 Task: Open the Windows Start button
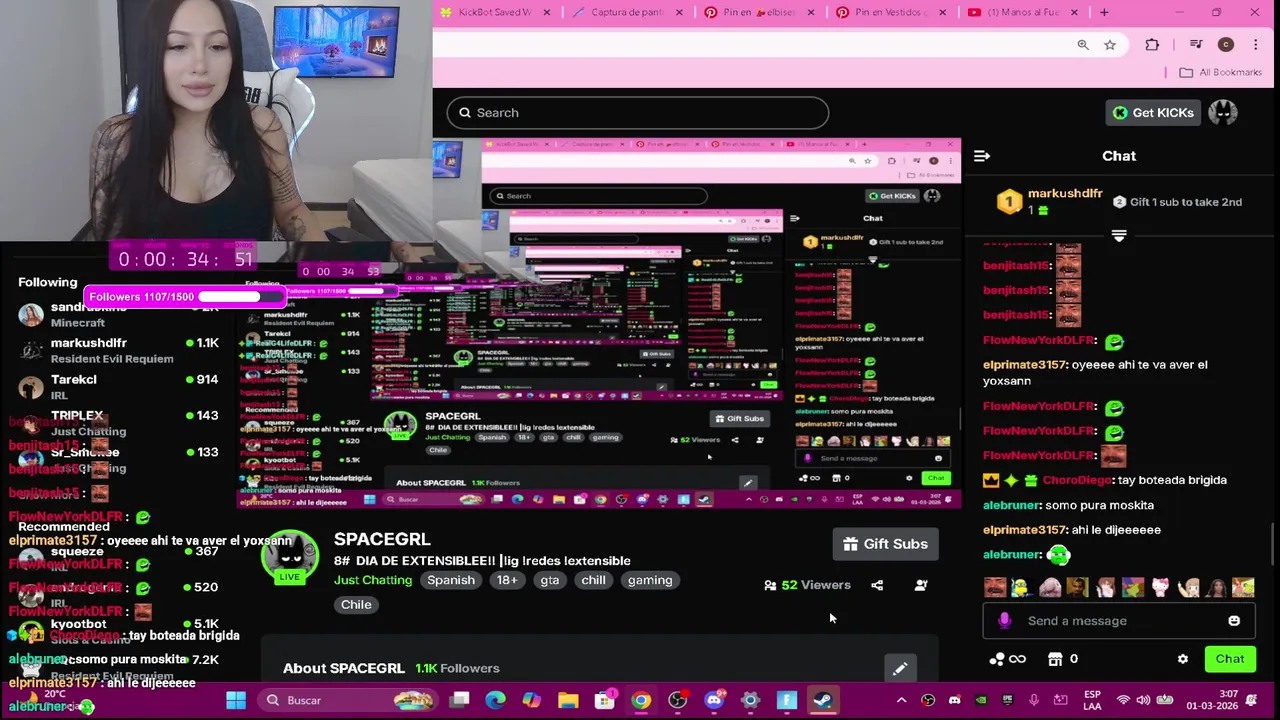(x=236, y=700)
